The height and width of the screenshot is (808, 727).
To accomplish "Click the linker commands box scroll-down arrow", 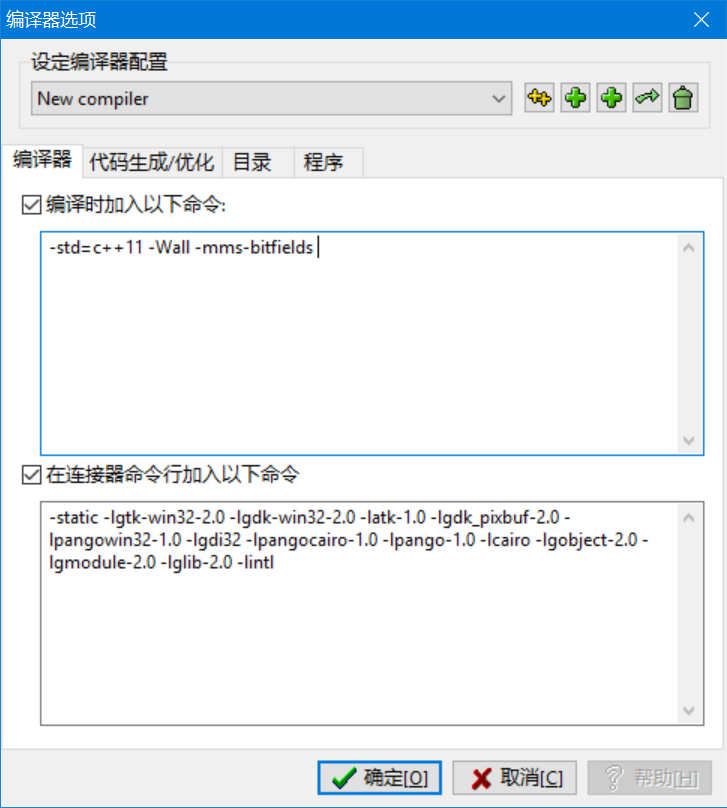I will tap(689, 711).
